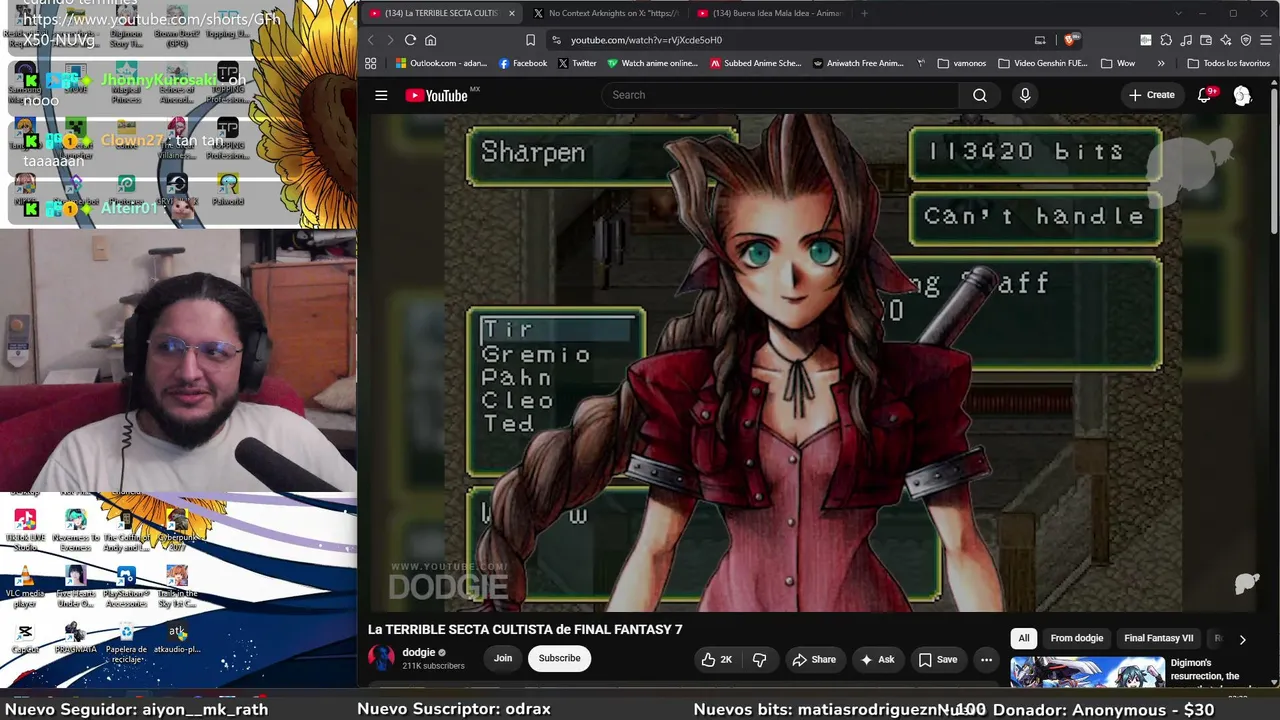Viewport: 1280px width, 720px height.
Task: Click the video player showing Aerith
Action: (815, 362)
